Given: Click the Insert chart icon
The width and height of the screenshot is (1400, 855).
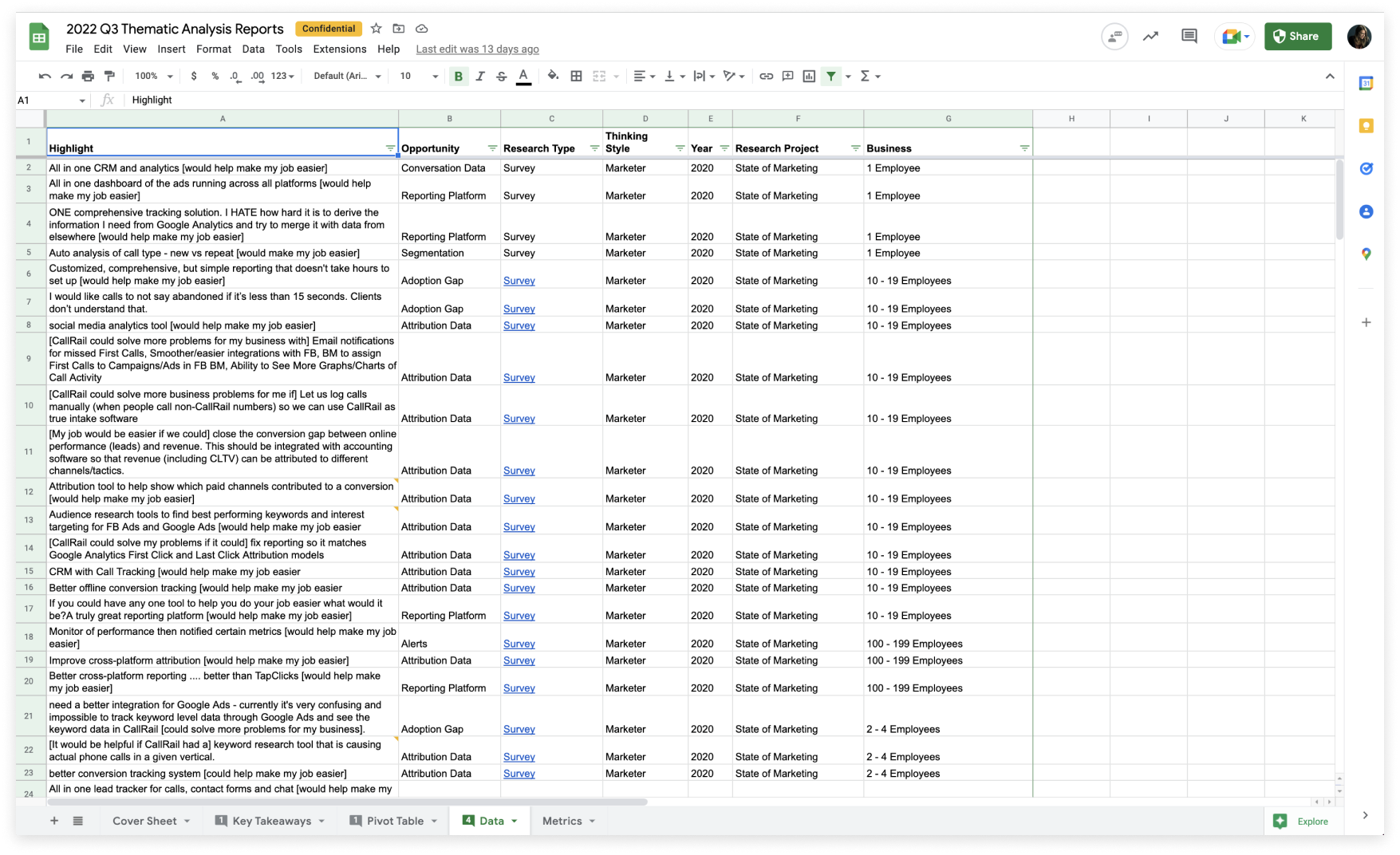Looking at the screenshot, I should 809,77.
